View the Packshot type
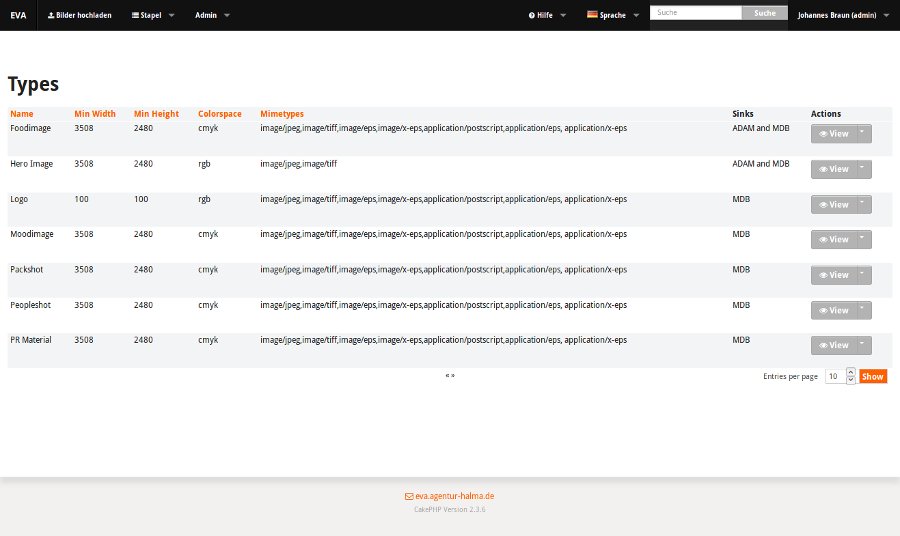Viewport: 900px width, 536px height. click(x=833, y=275)
